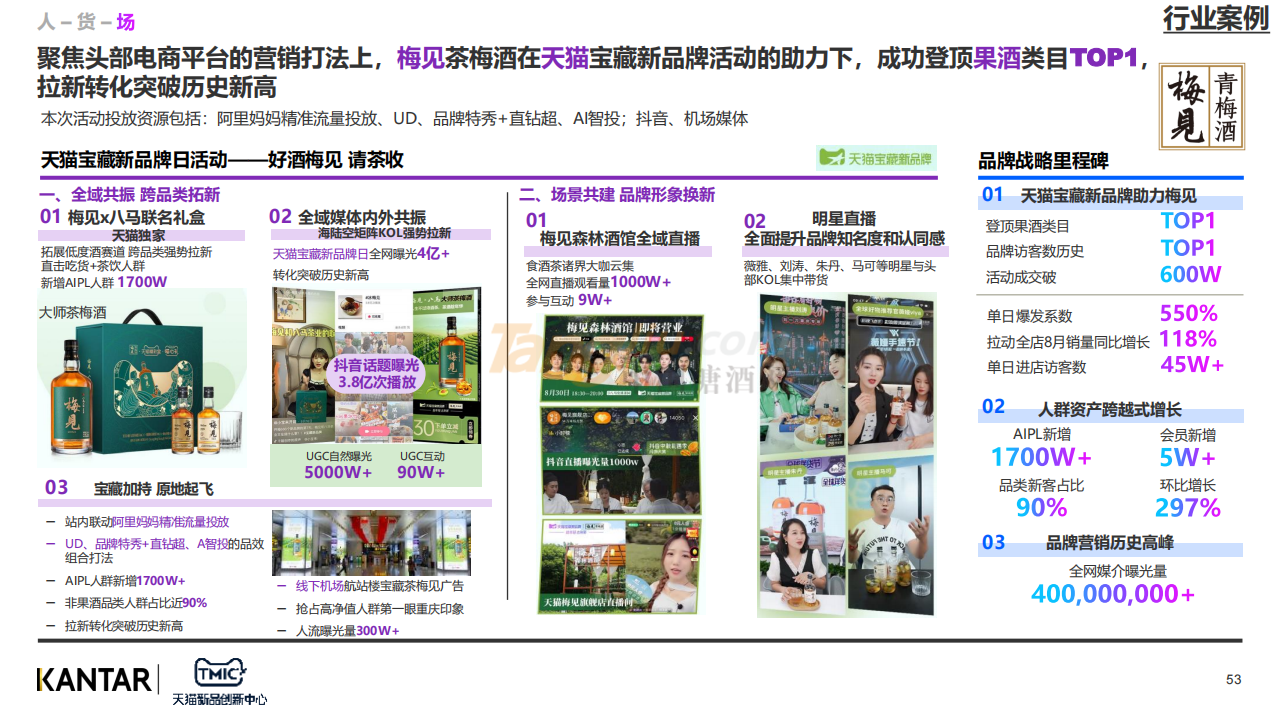Click the 抖音话题曝光 3.8亿次播放 callout

(x=378, y=373)
